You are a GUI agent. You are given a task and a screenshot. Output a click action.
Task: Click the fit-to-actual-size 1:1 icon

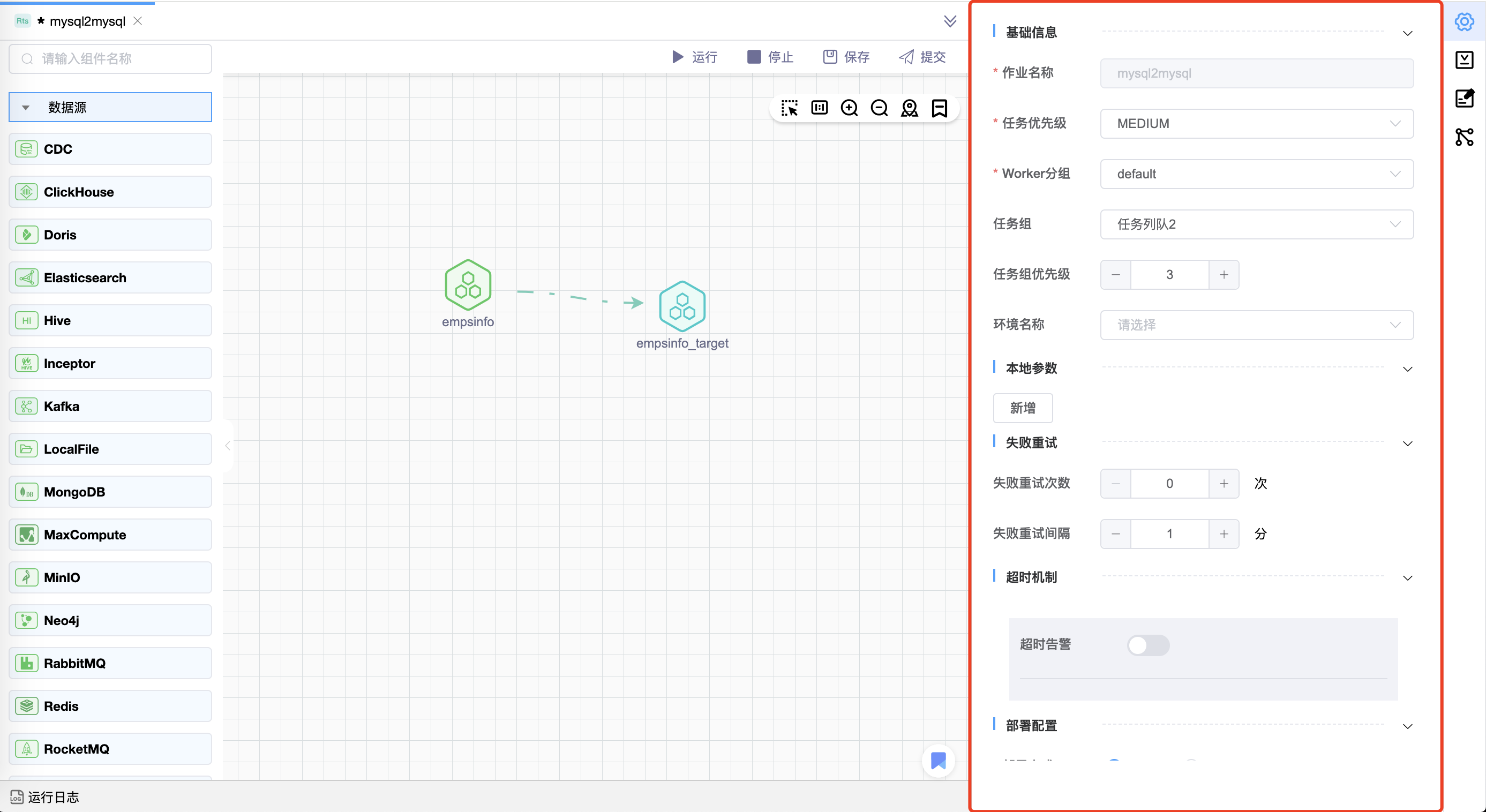[x=819, y=108]
